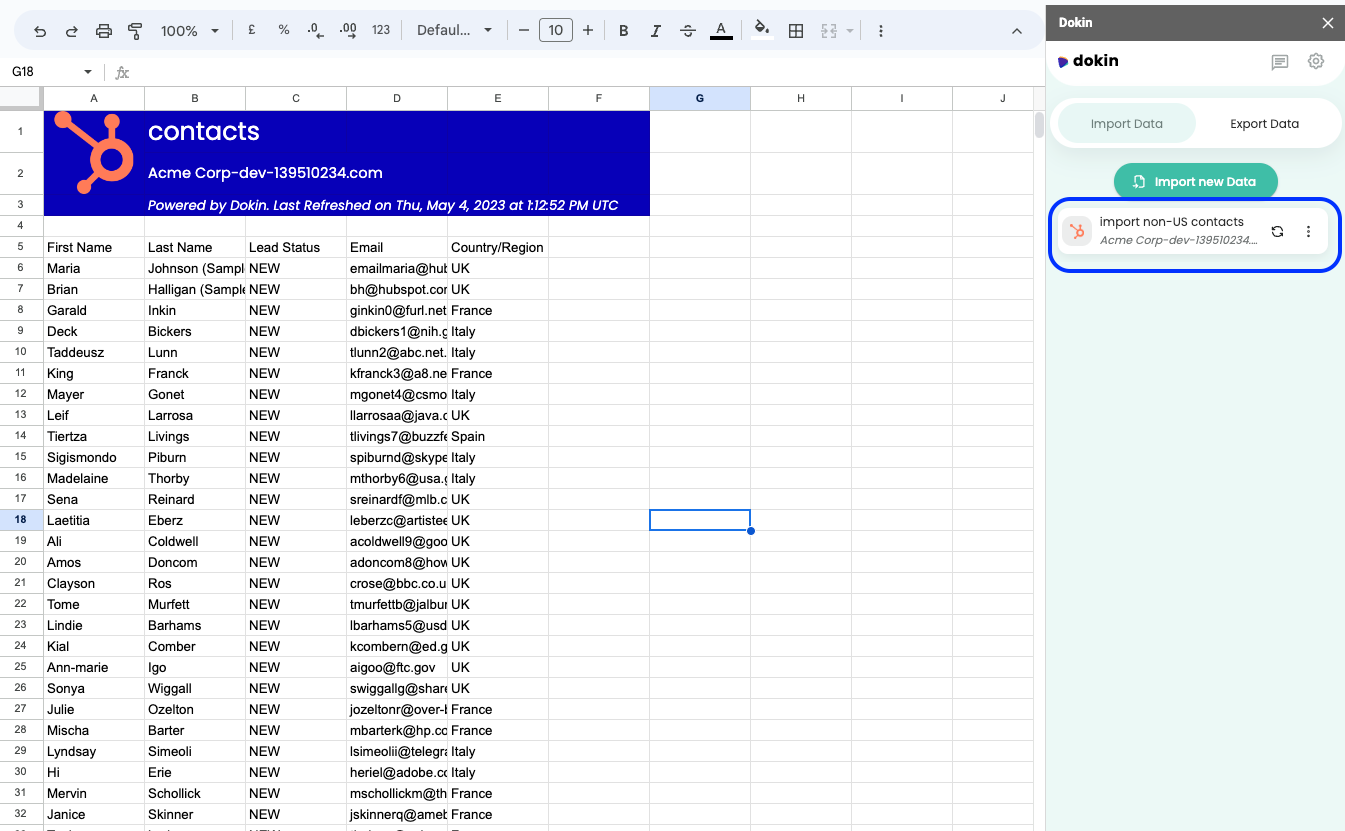1345x831 pixels.
Task: Click the vertical scrollbar of the sheet
Action: [1039, 125]
